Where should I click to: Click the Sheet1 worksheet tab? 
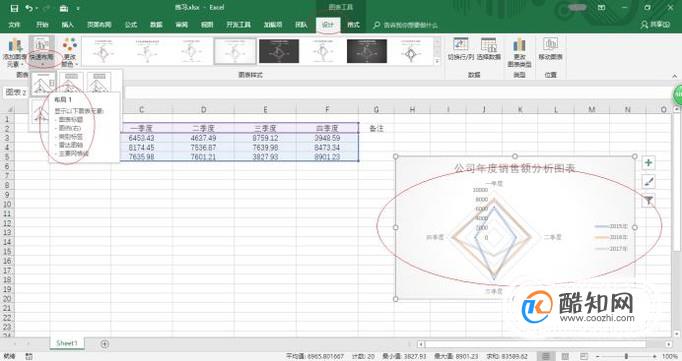67,343
